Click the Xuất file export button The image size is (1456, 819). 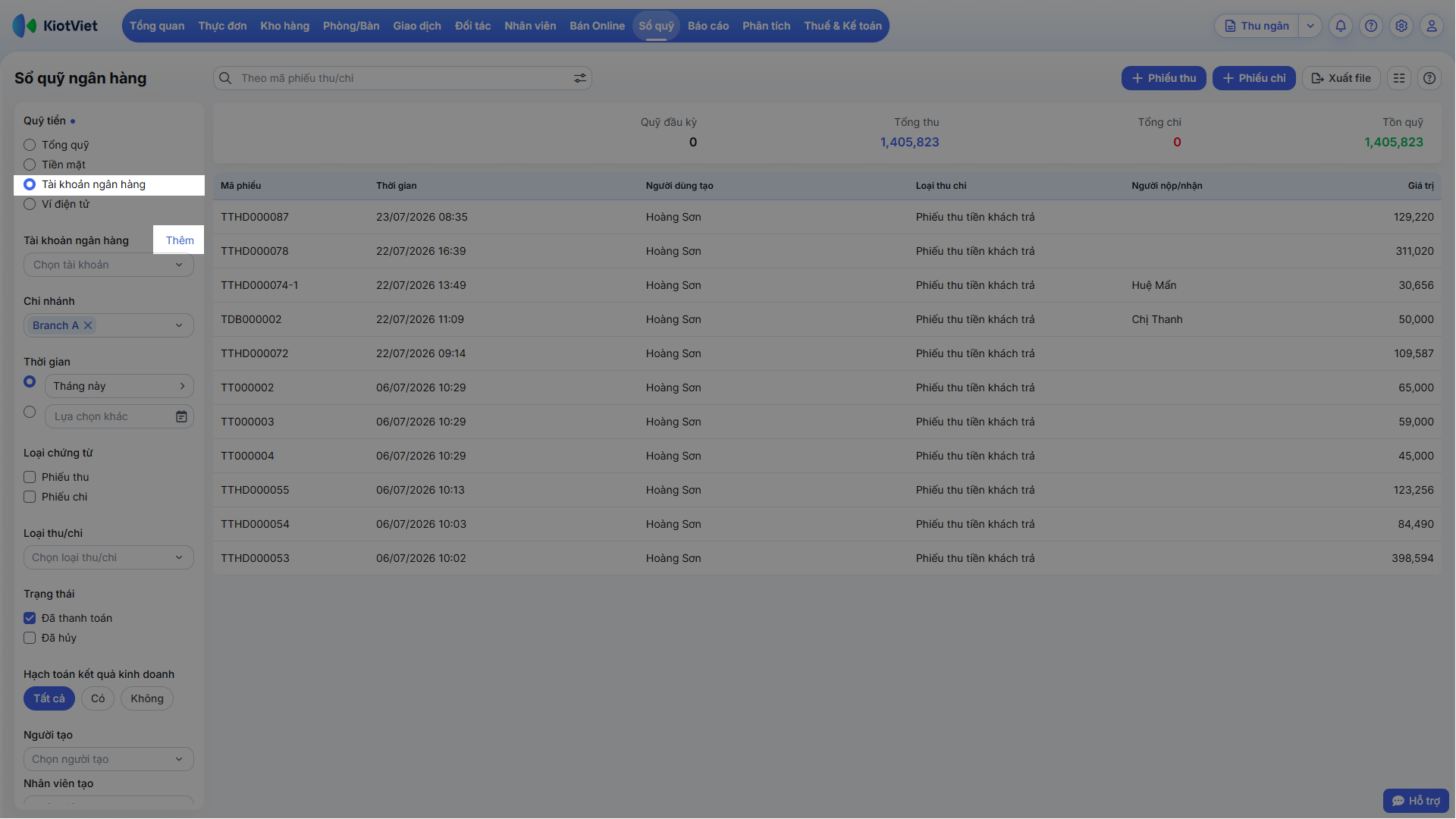(x=1341, y=78)
